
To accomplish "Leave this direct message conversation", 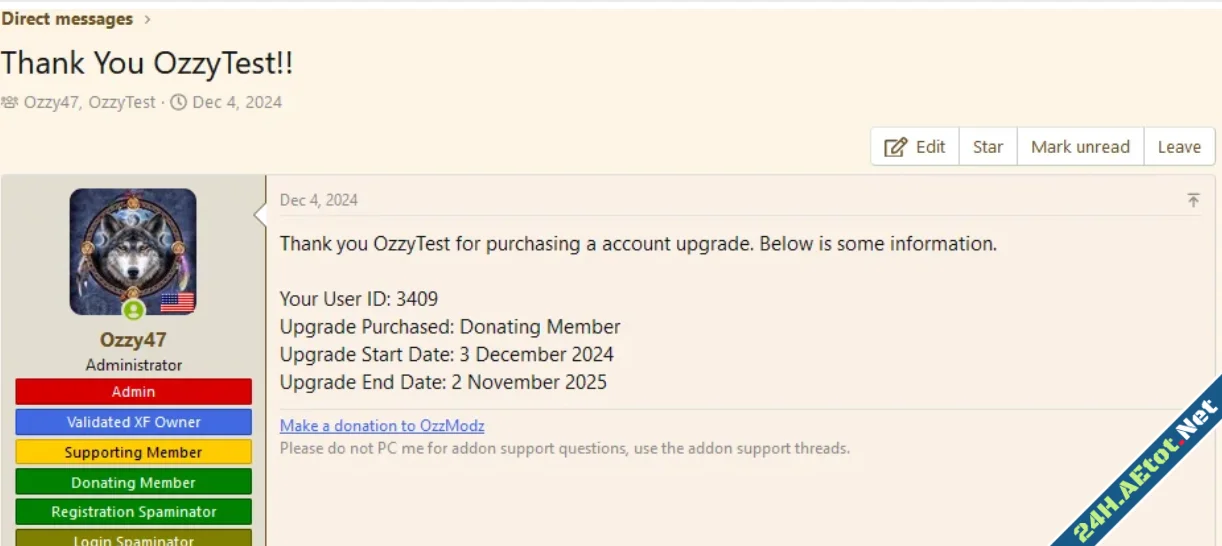I will (x=1179, y=147).
